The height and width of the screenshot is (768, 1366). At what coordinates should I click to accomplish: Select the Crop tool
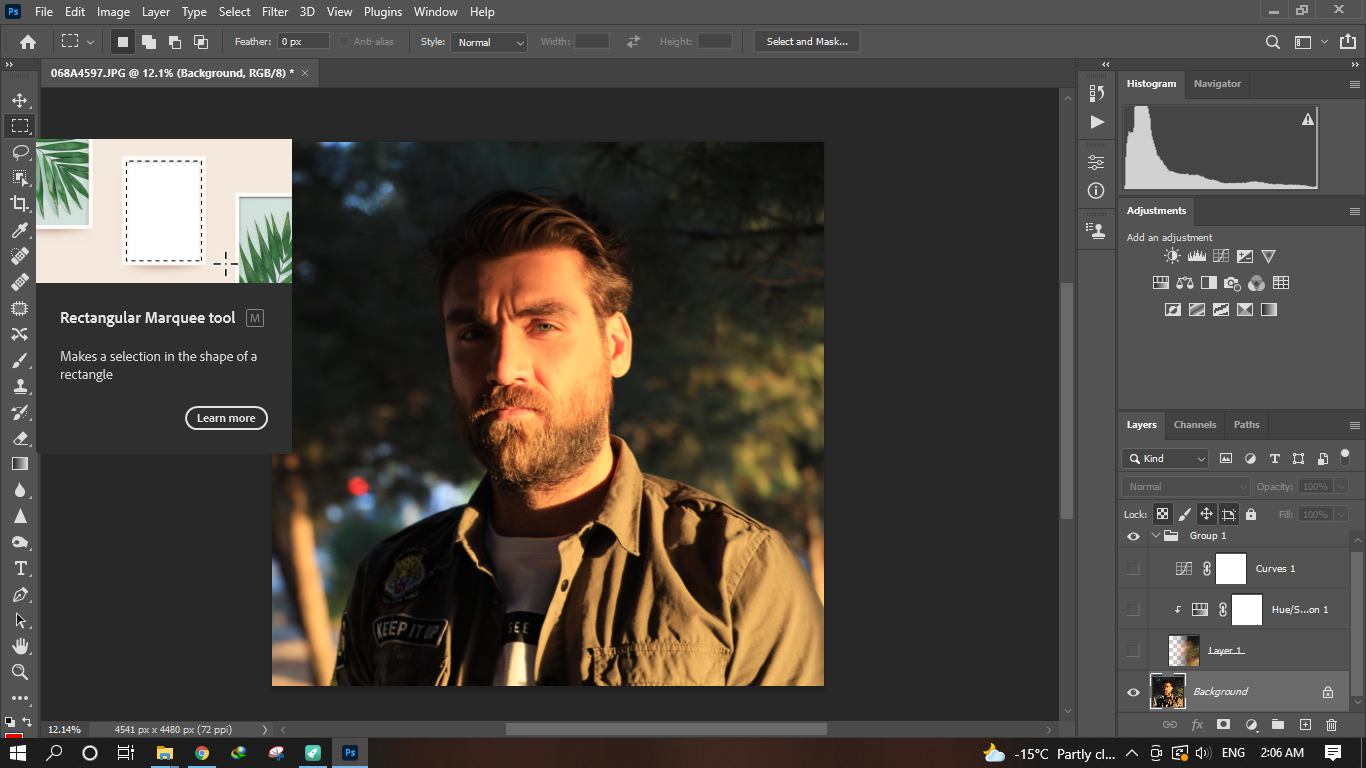[19, 204]
